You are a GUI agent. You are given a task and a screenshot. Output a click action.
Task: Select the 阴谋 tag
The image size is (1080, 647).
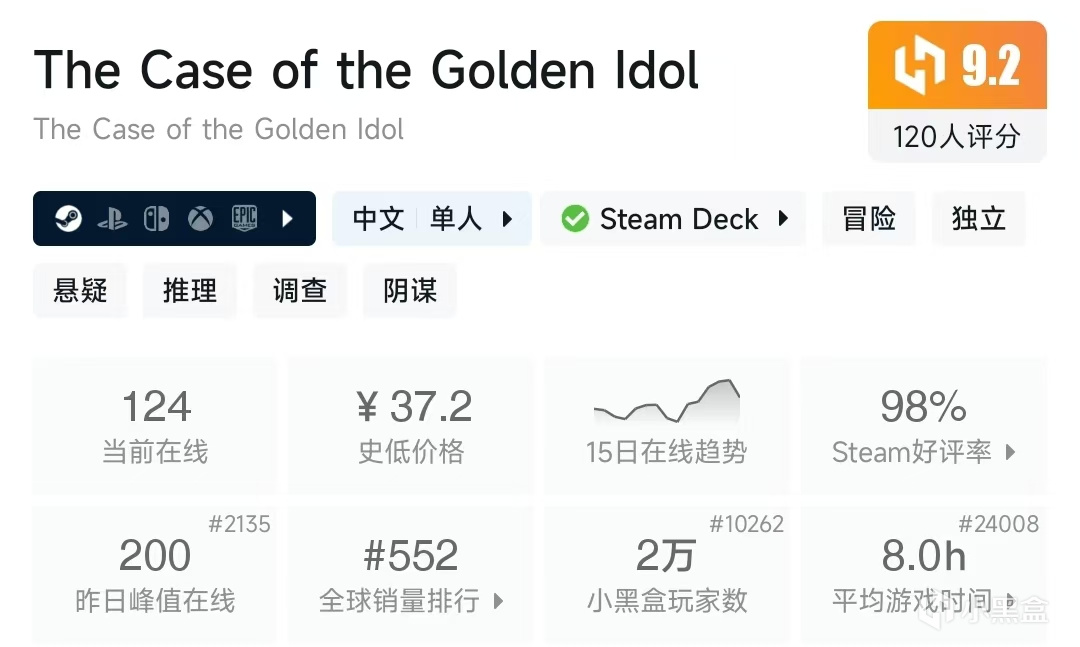[x=410, y=291]
